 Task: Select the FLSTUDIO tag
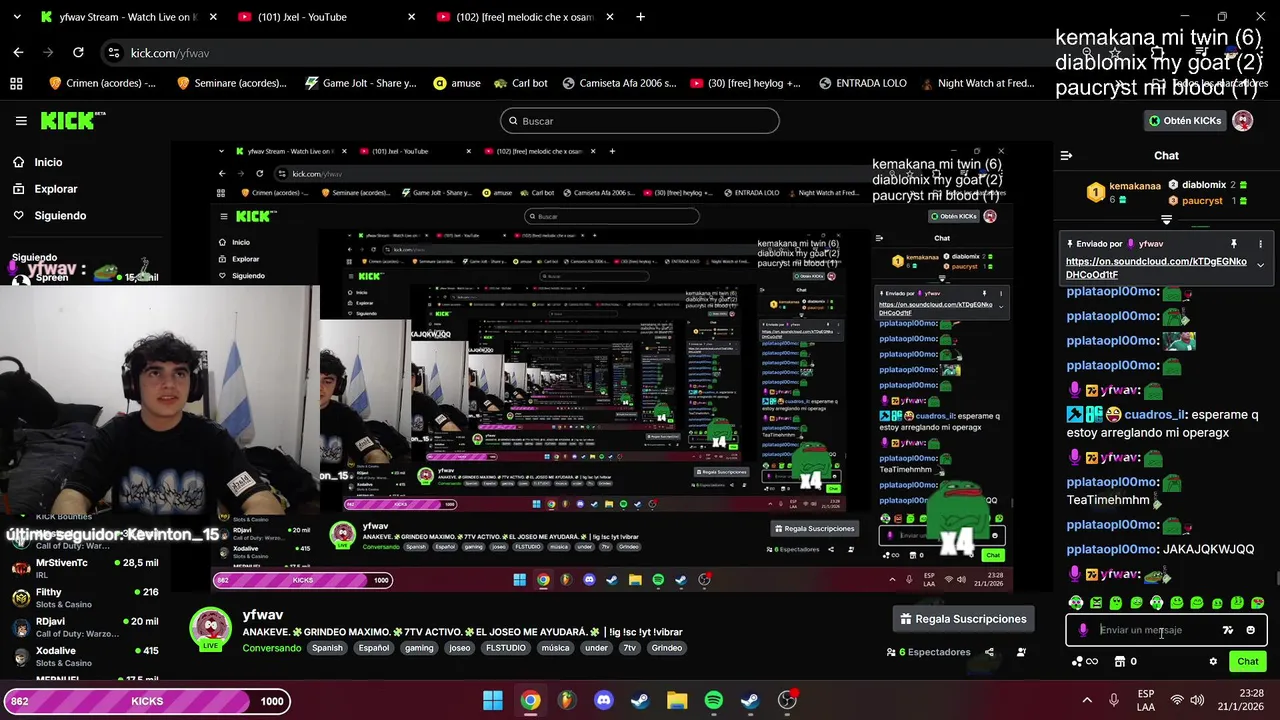(506, 648)
